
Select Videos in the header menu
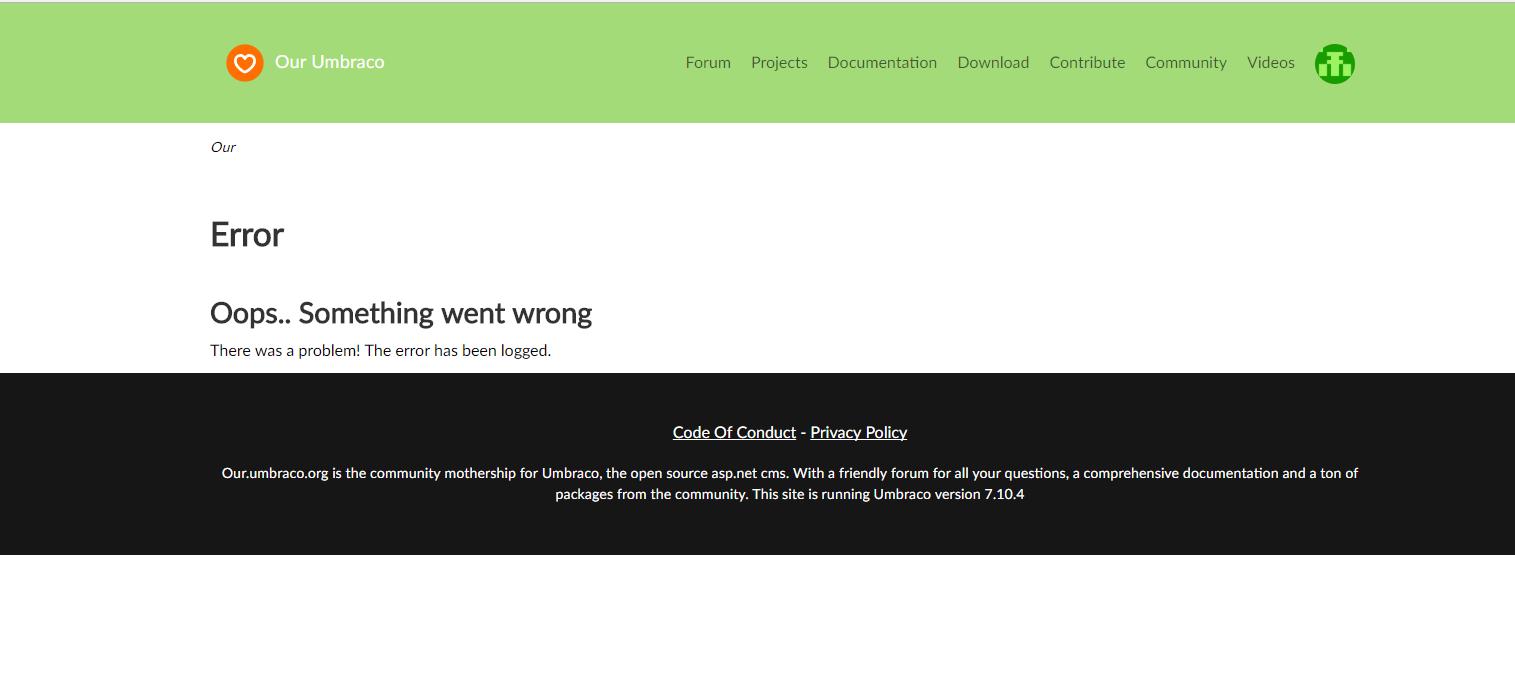coord(1270,62)
